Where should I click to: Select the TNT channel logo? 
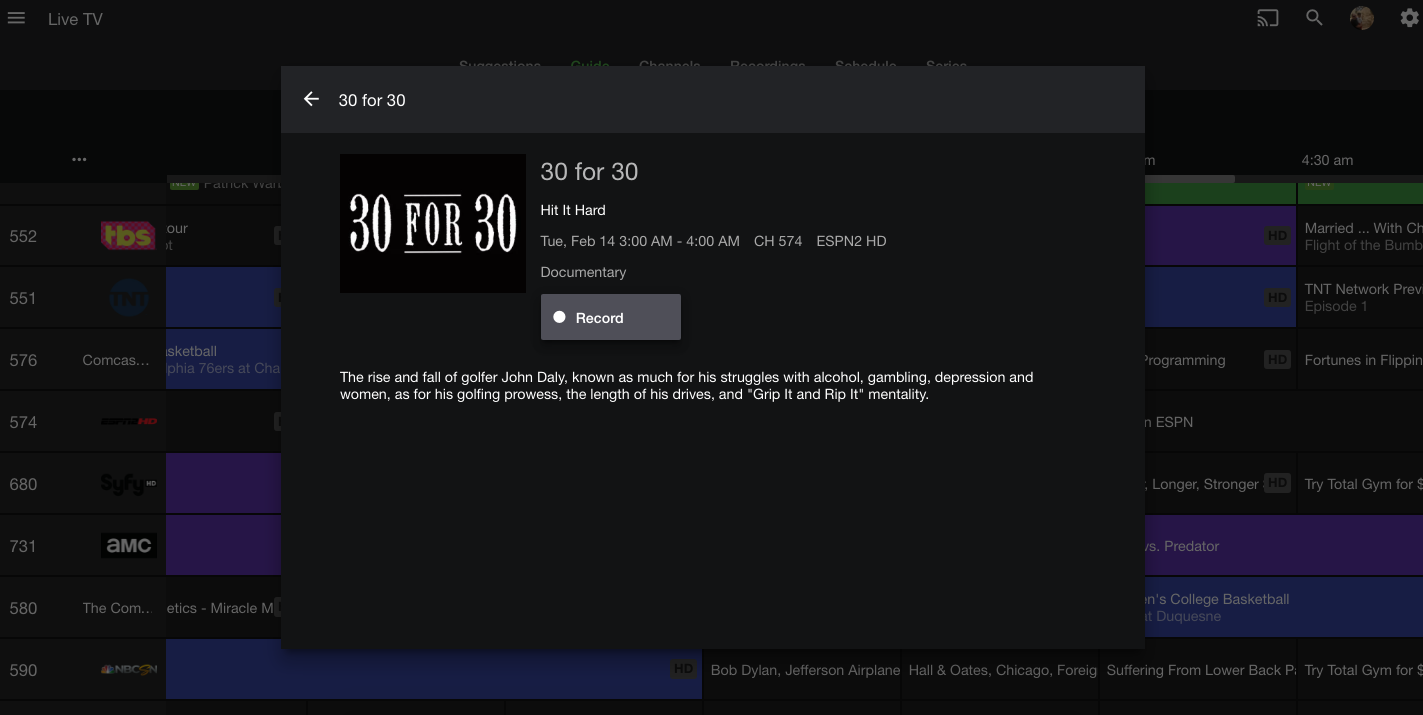(128, 298)
